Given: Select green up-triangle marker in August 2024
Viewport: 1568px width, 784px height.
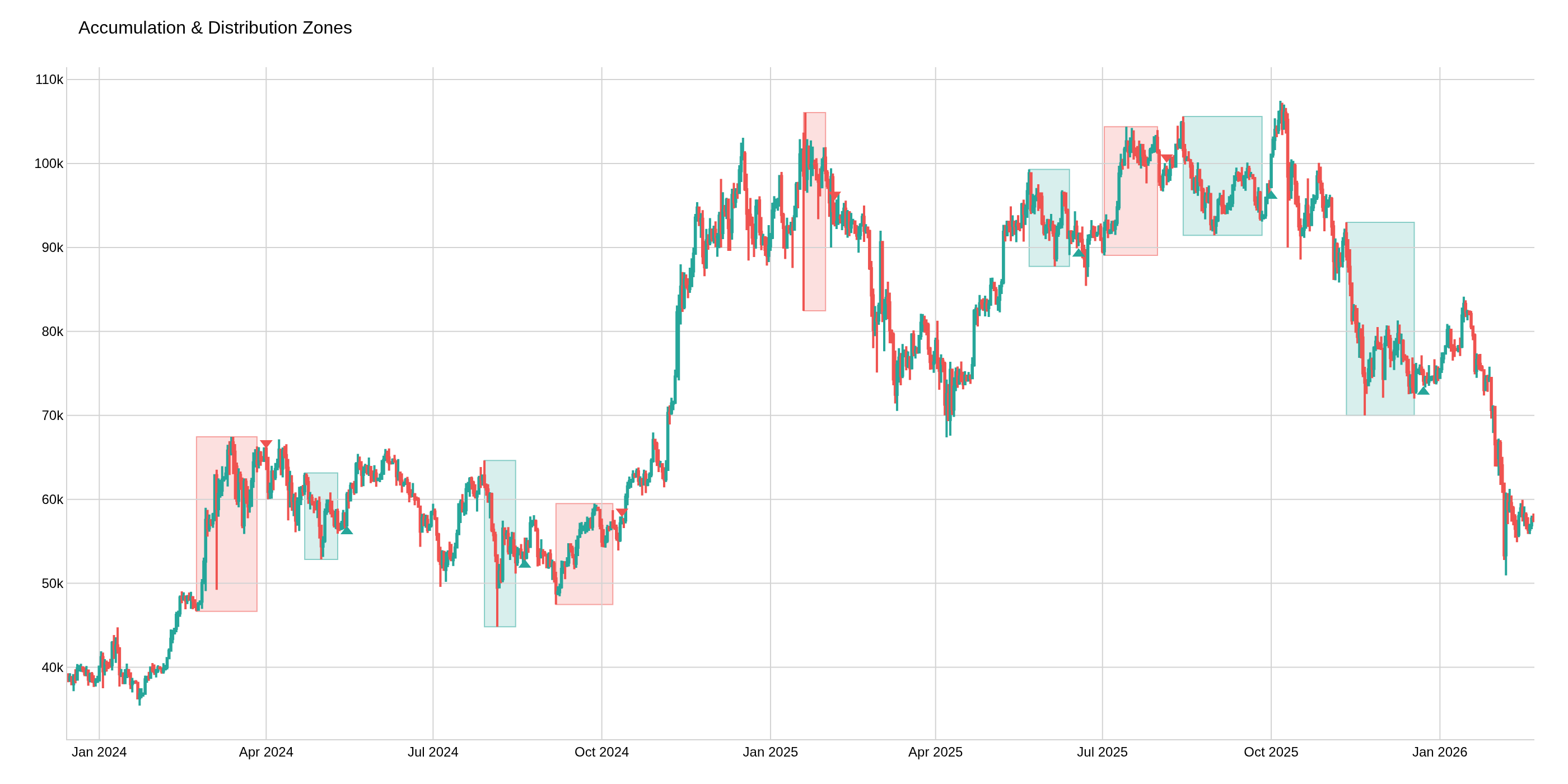Looking at the screenshot, I should click(524, 564).
